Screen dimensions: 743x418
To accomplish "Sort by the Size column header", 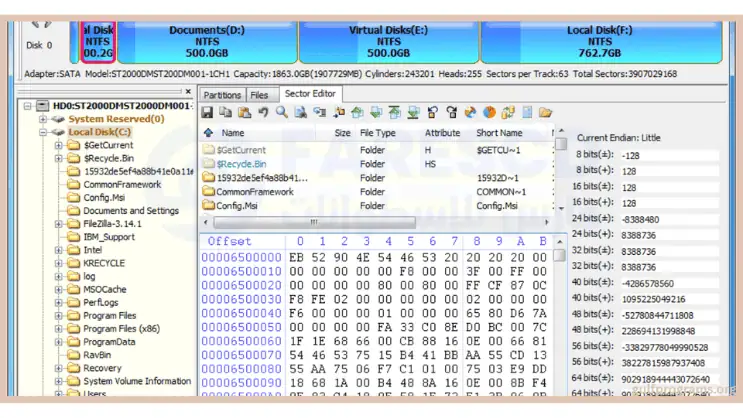I will click(x=342, y=133).
